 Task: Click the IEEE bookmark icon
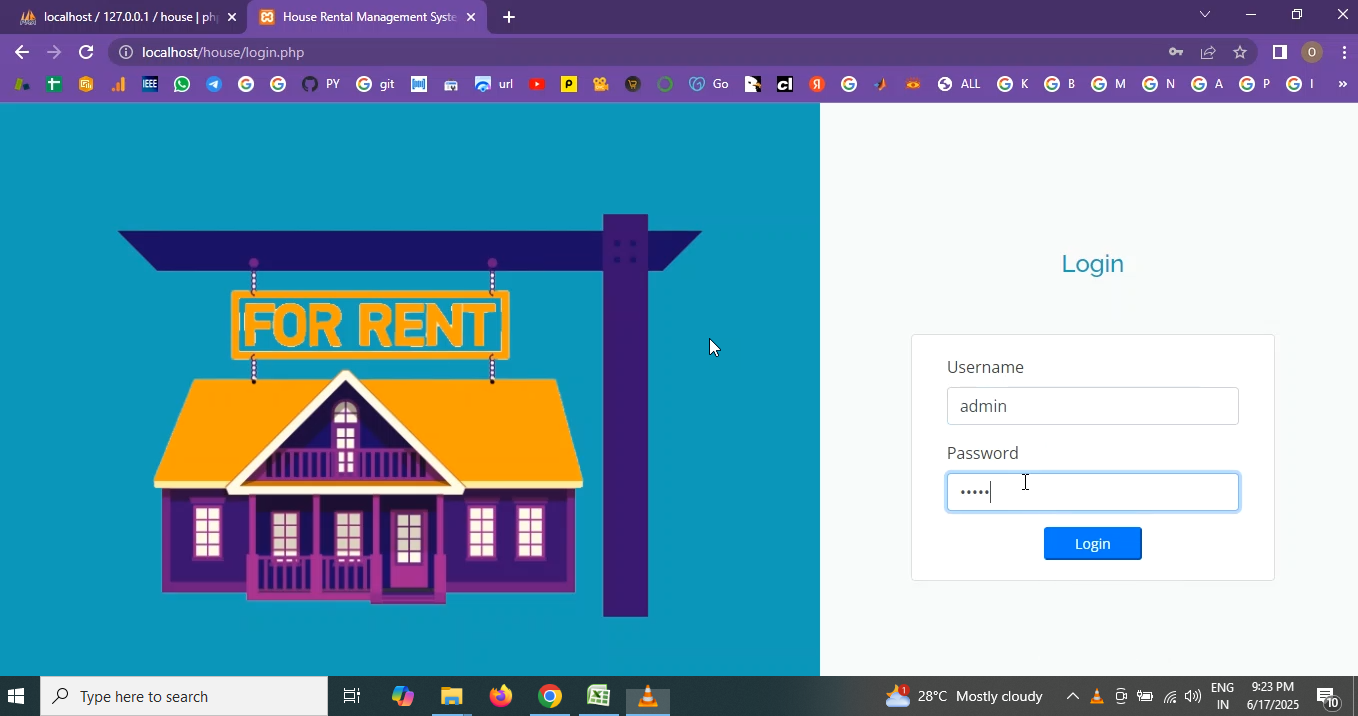(x=150, y=85)
